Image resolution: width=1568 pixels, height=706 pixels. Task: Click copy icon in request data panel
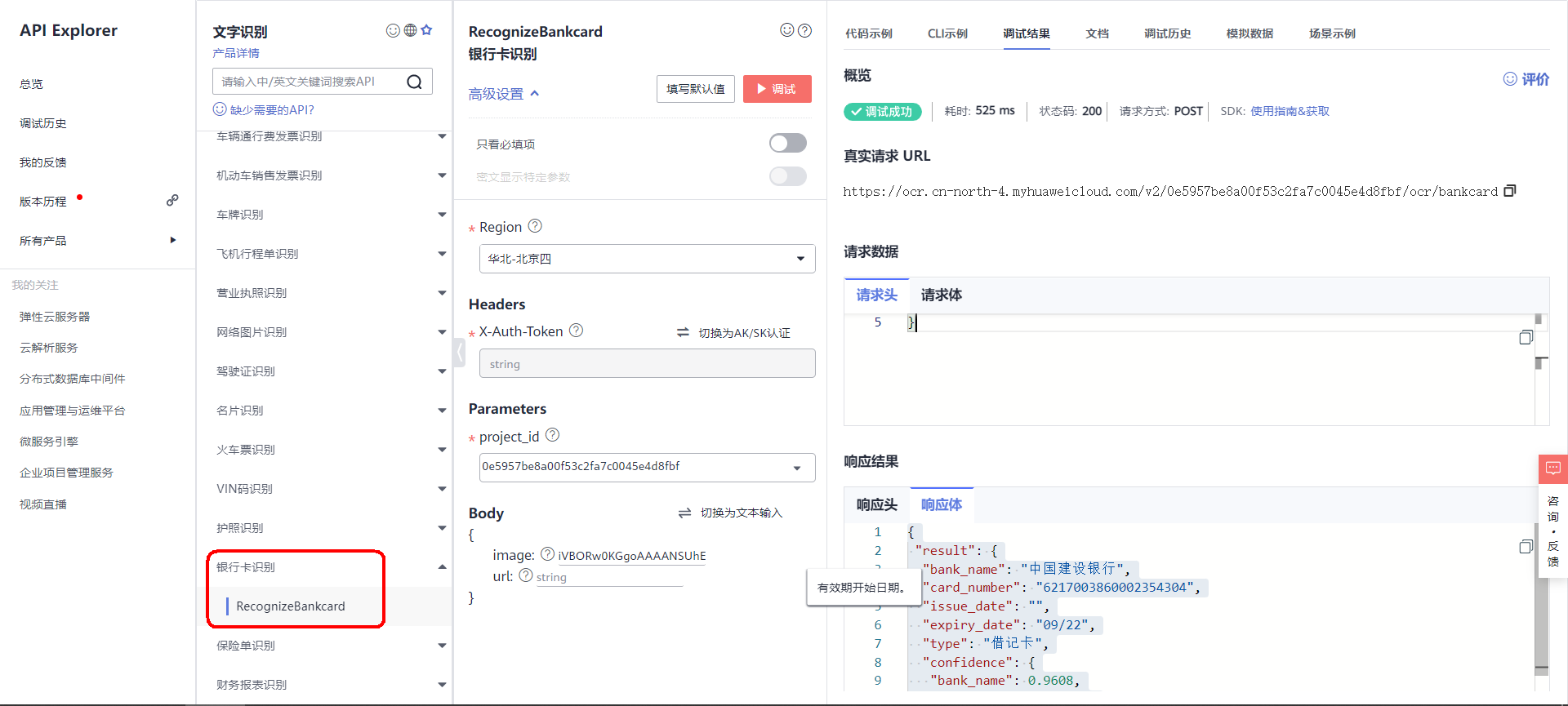click(x=1526, y=337)
